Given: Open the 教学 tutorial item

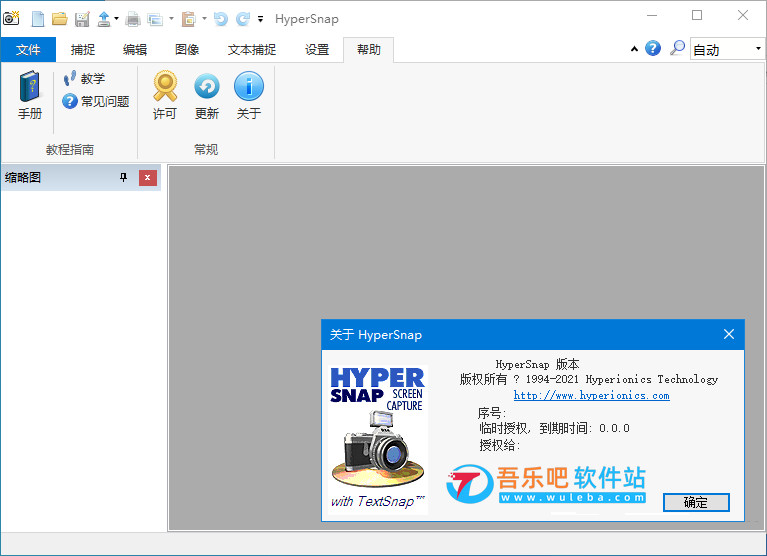Looking at the screenshot, I should point(84,78).
